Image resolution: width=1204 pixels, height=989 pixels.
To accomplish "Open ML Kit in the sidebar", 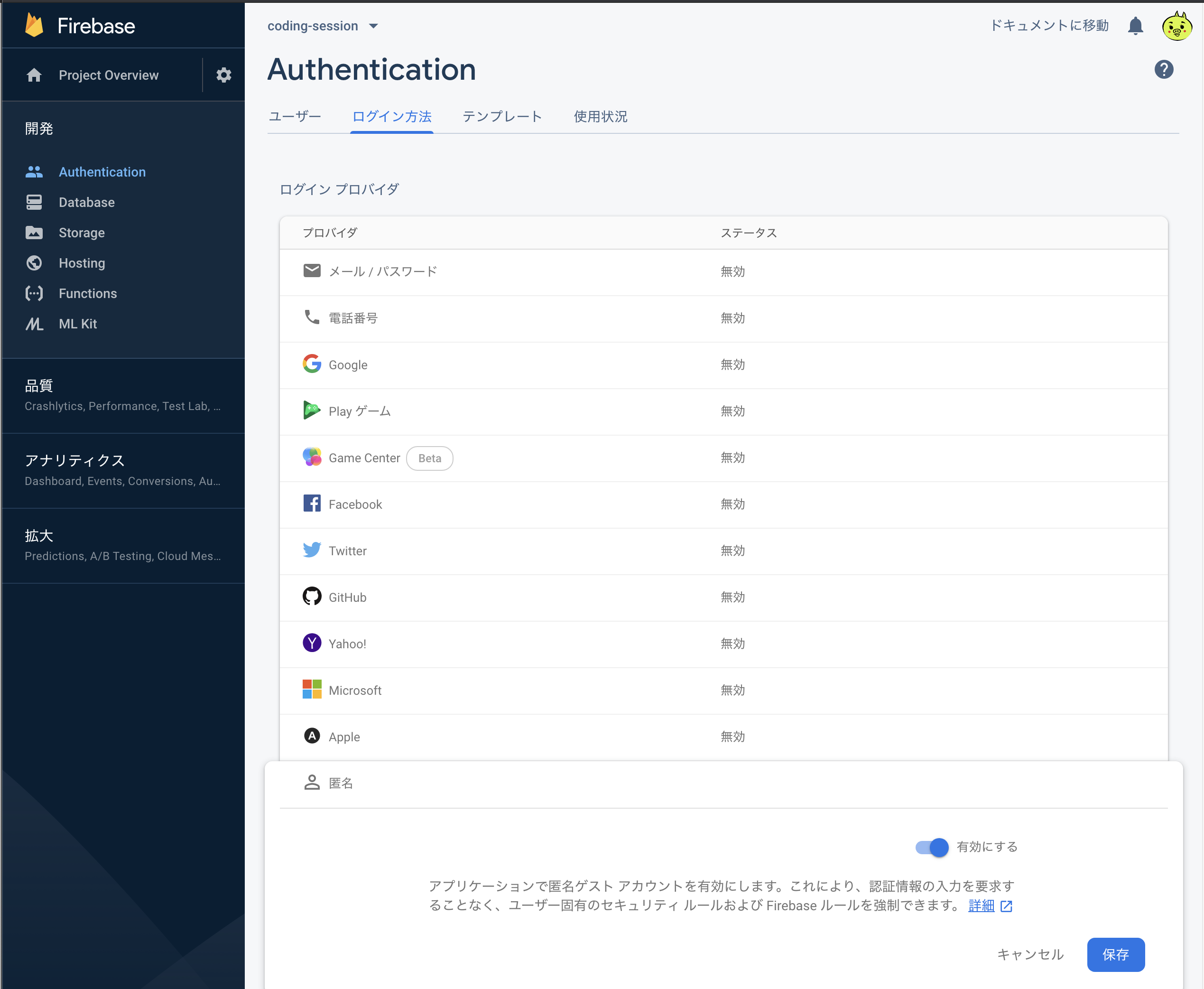I will [77, 324].
